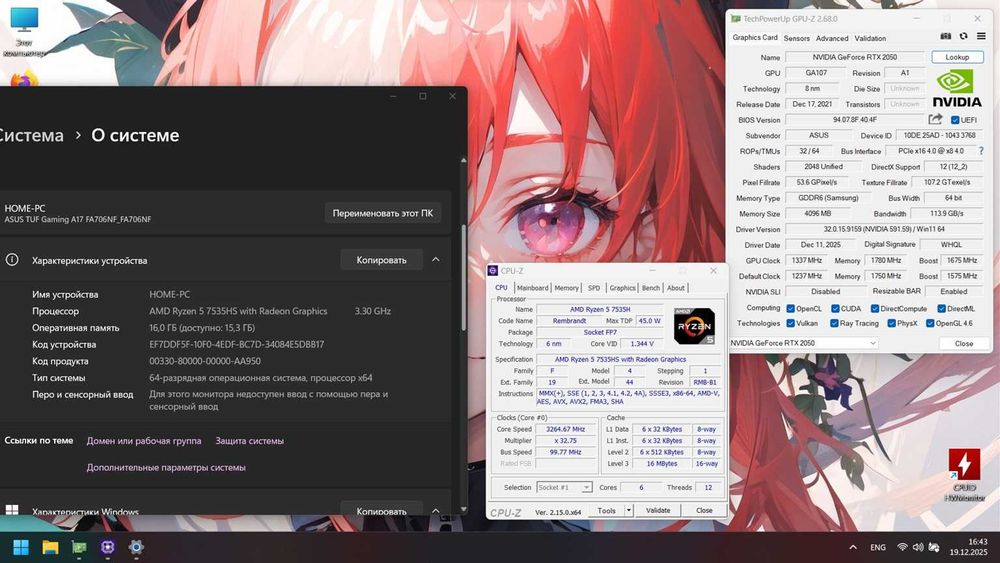Click the CPU-Z title bar icon

(492, 270)
